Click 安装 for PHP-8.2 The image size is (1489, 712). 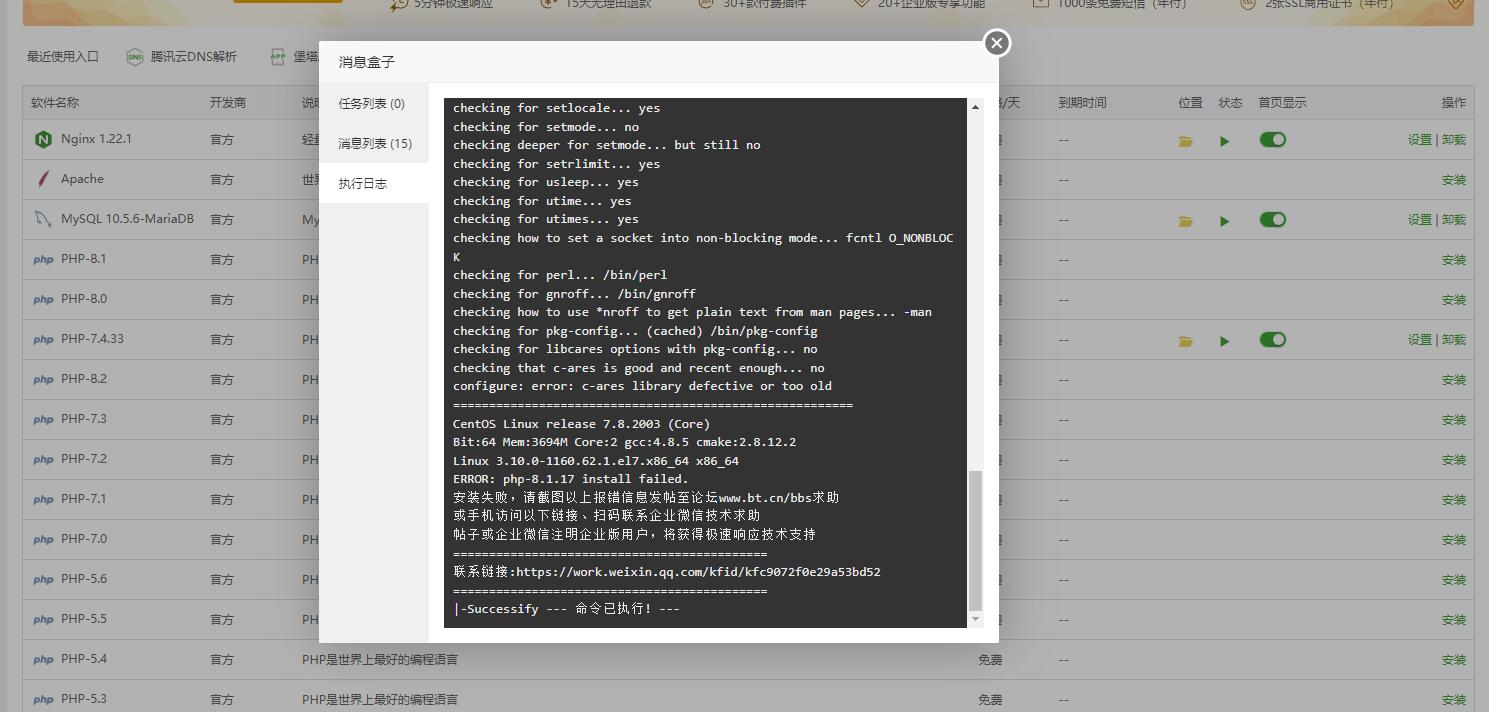click(1454, 380)
